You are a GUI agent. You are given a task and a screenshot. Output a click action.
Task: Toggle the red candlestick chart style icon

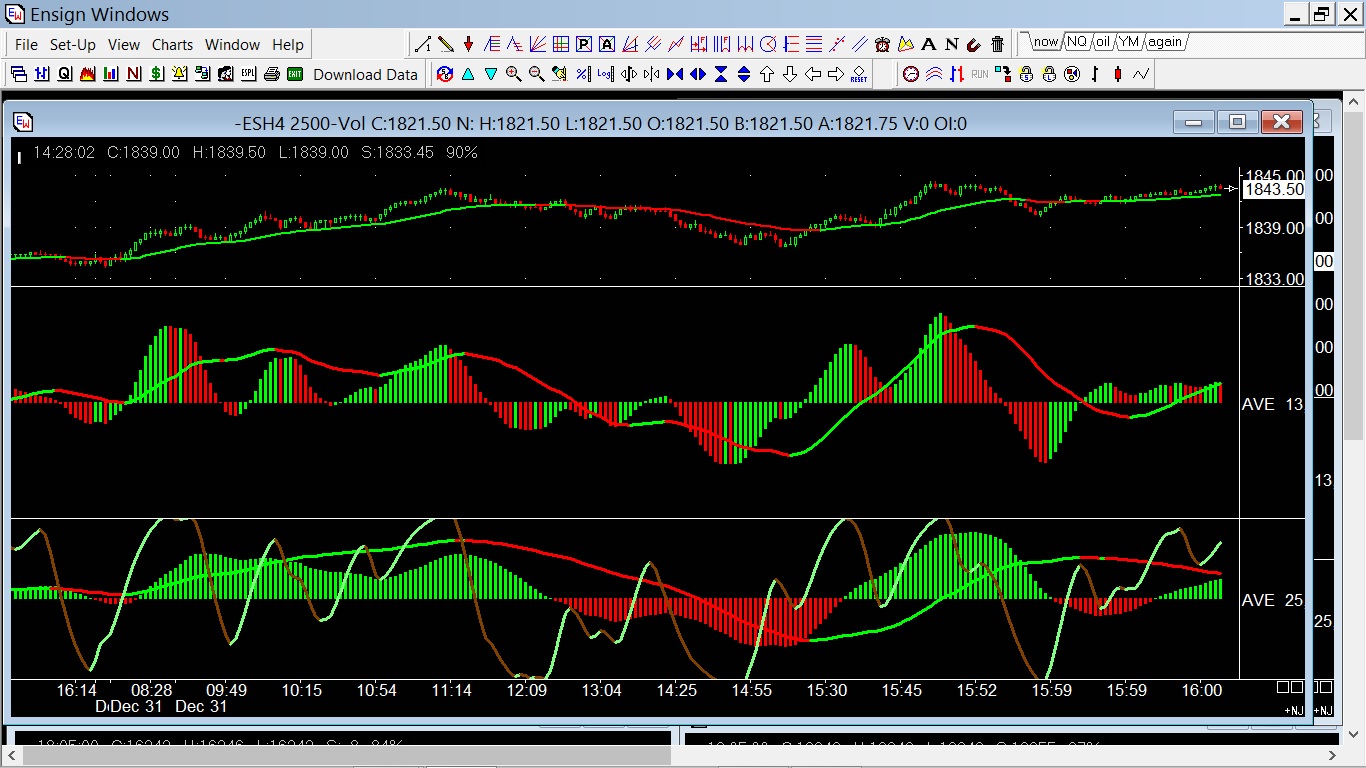point(1118,74)
